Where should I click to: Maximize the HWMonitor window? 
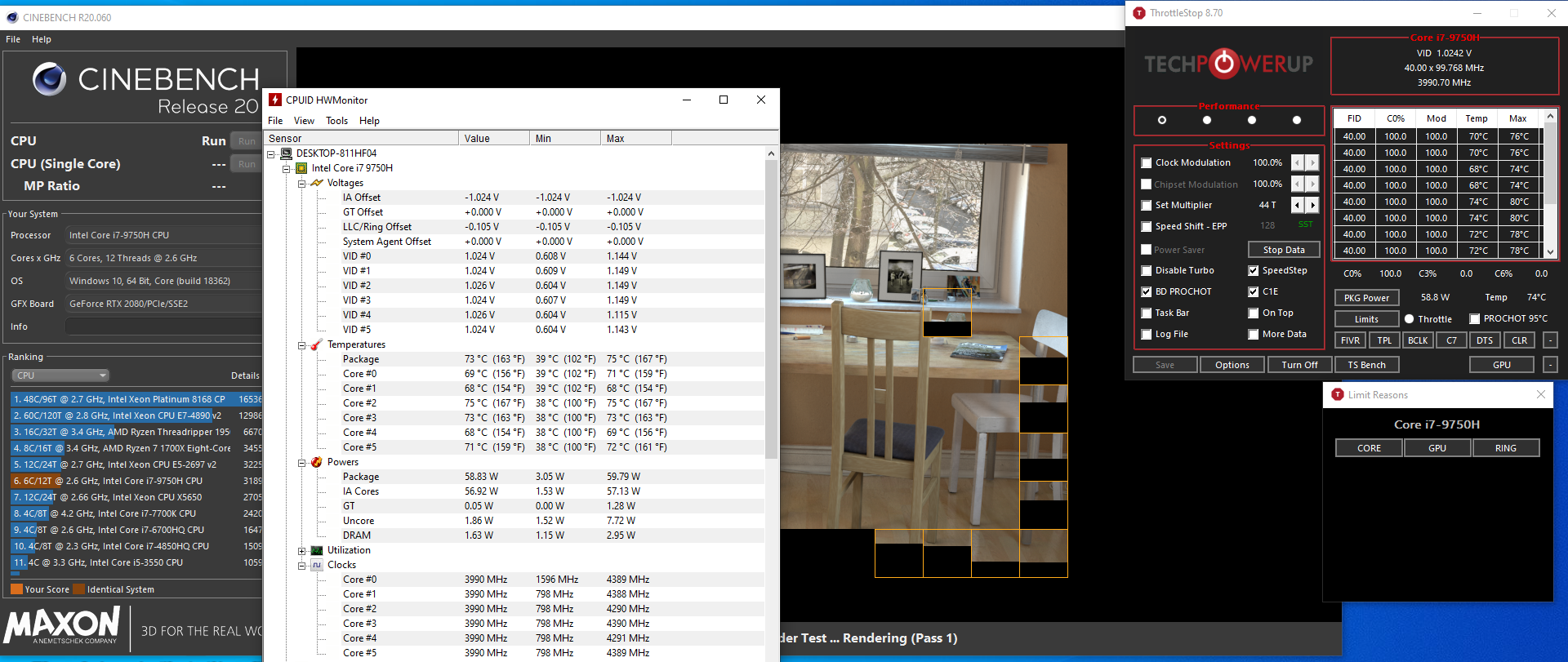tap(723, 100)
